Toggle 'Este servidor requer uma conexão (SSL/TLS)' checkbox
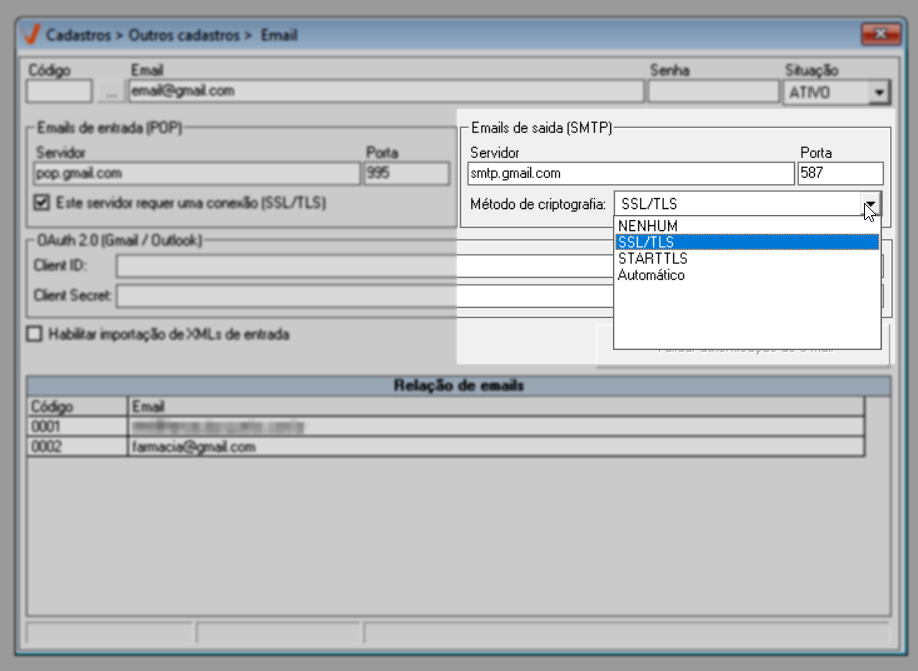The image size is (918, 671). [x=42, y=203]
